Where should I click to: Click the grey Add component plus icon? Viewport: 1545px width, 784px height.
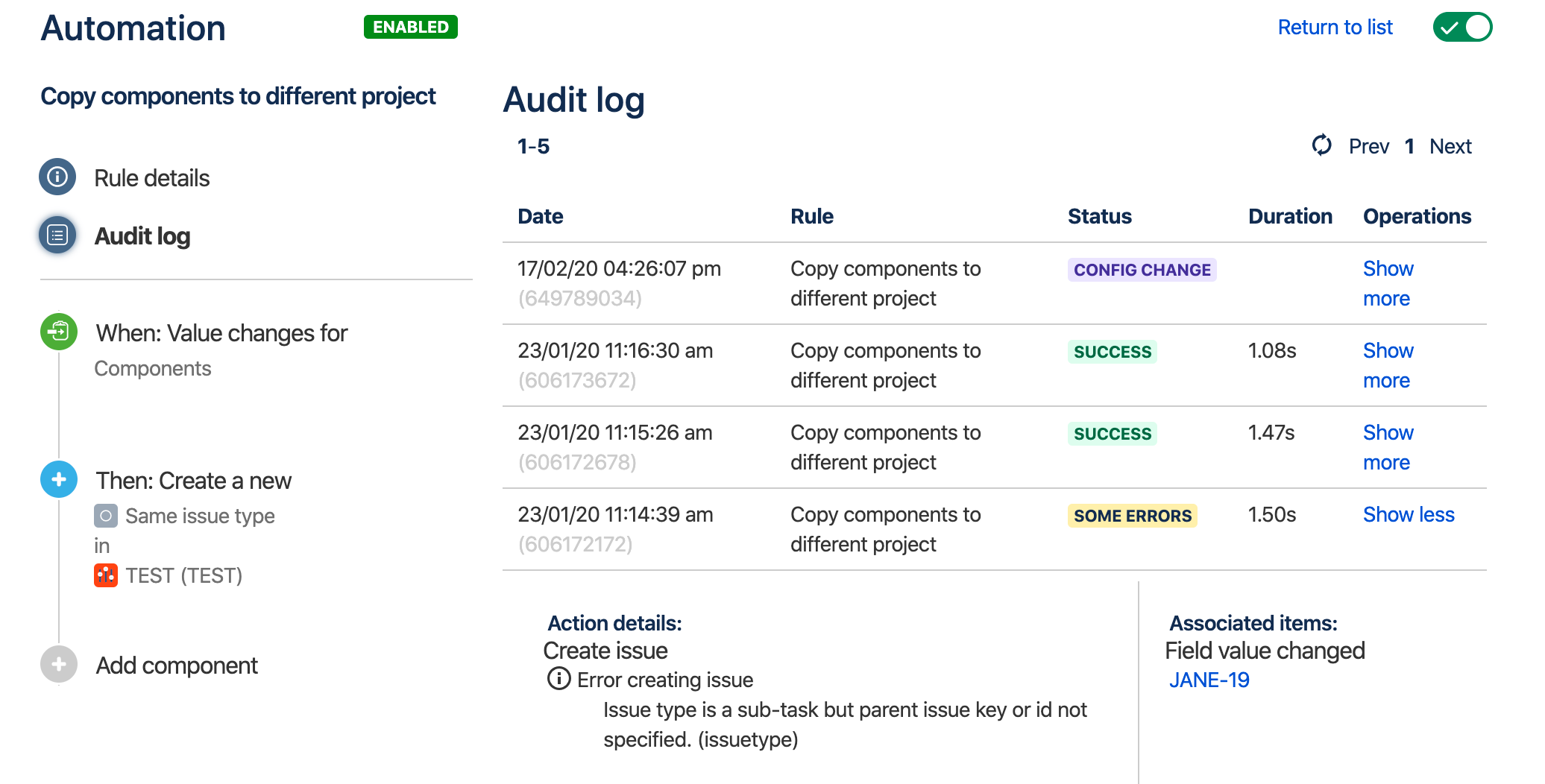(x=59, y=664)
